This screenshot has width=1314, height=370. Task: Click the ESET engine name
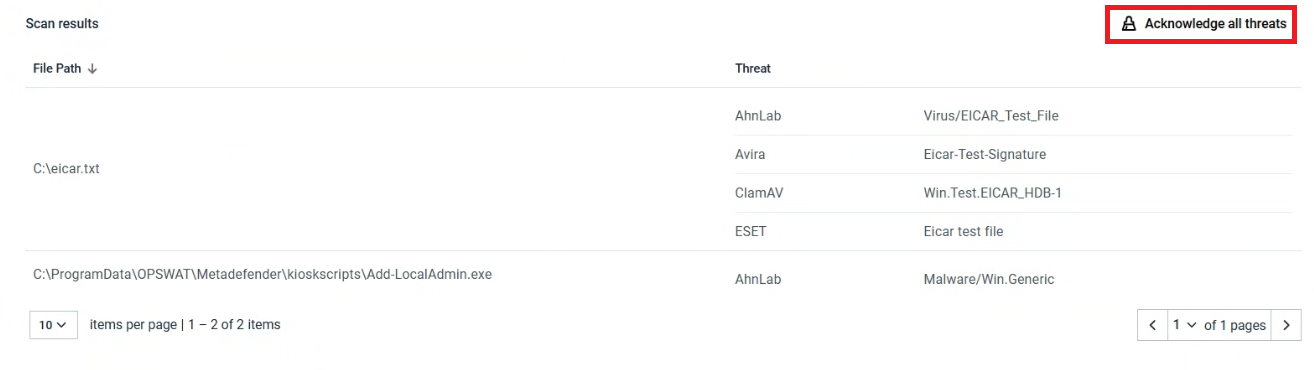pyautogui.click(x=751, y=231)
